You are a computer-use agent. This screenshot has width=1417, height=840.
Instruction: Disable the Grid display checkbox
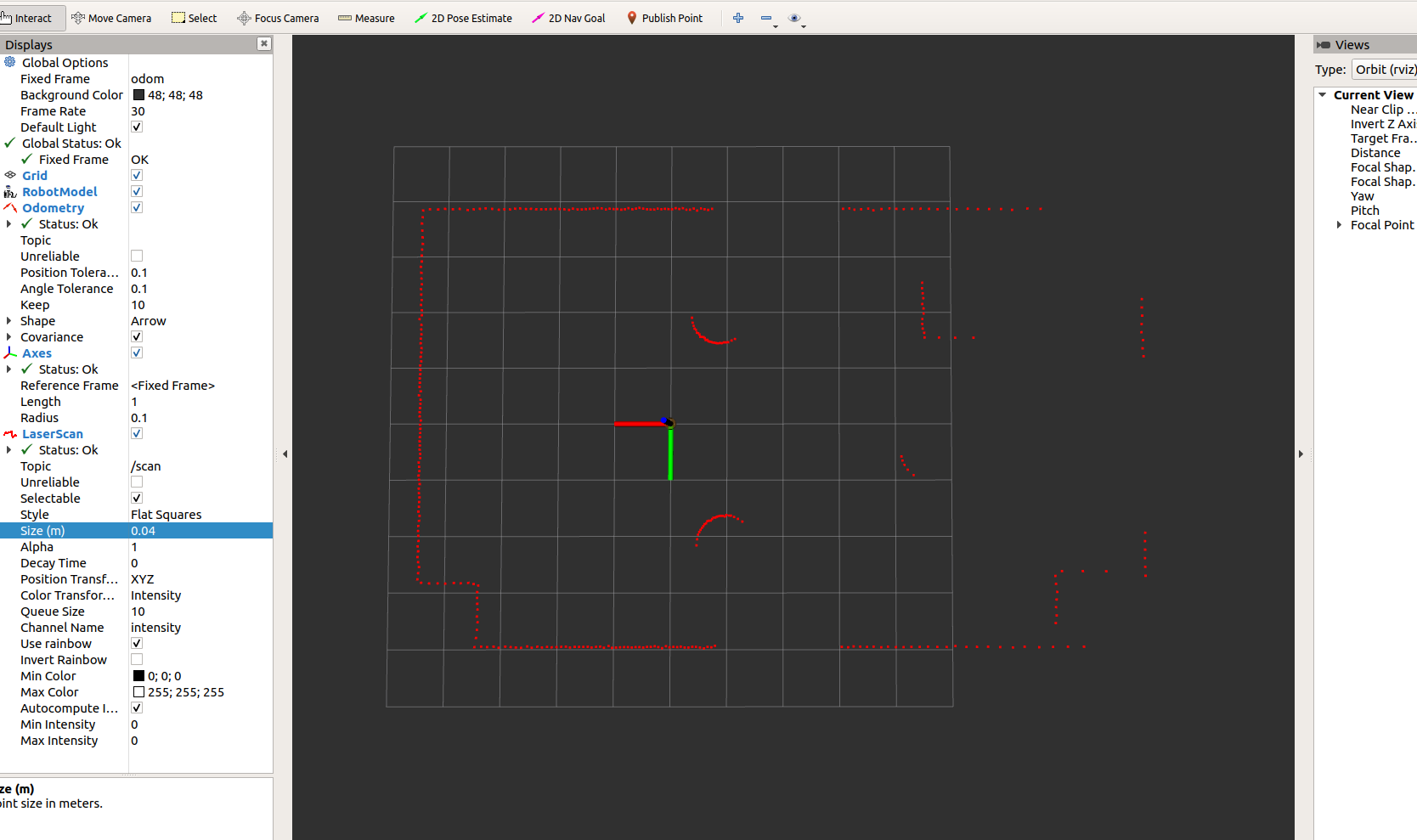136,175
